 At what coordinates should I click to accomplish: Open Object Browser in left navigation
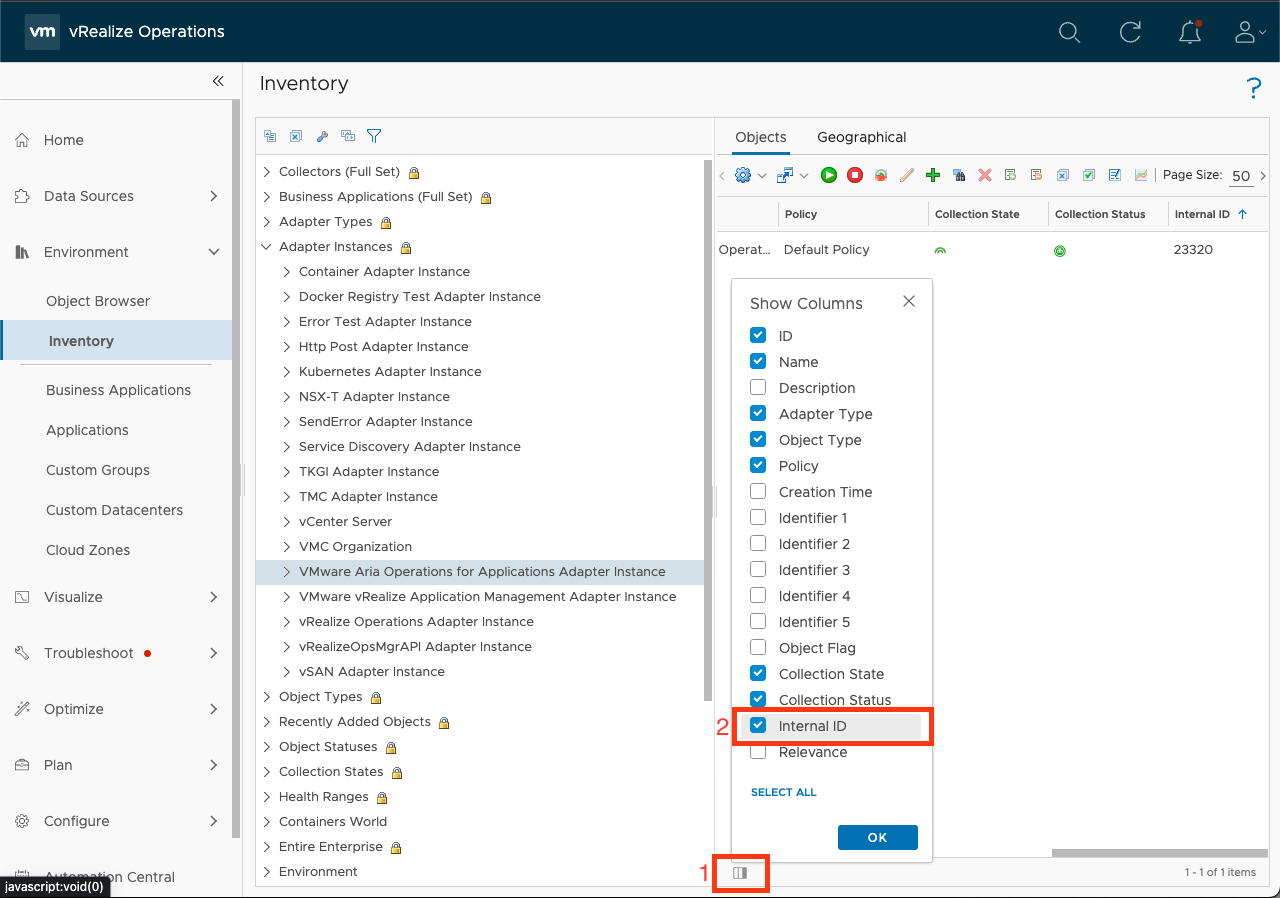pyautogui.click(x=98, y=301)
